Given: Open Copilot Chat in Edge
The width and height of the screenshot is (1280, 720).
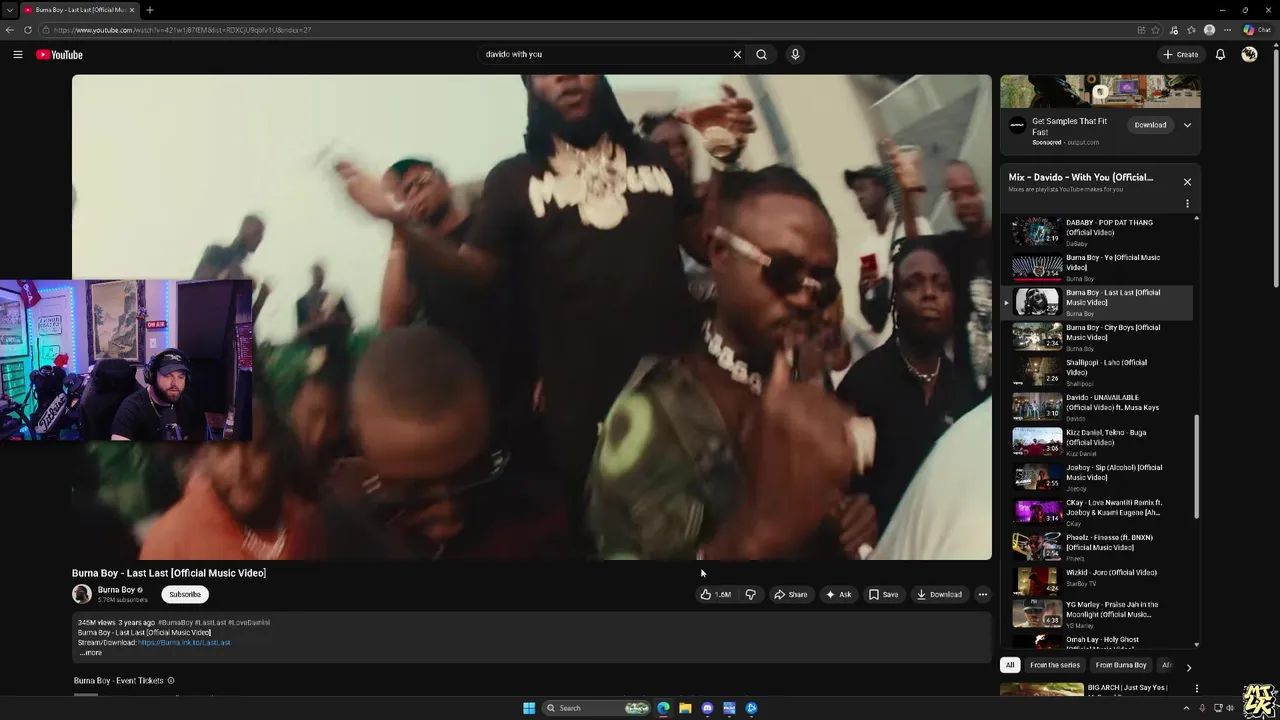Looking at the screenshot, I should [x=1257, y=30].
